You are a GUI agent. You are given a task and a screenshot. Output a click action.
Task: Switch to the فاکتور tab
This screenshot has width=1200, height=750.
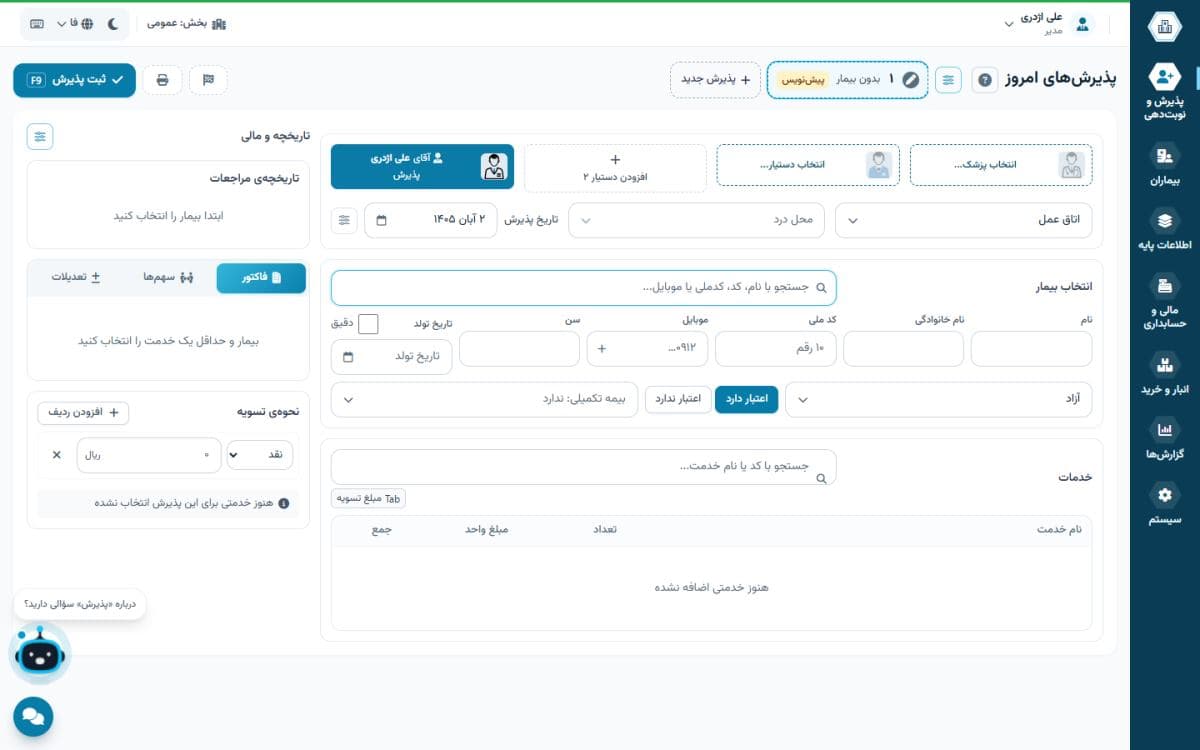(x=261, y=277)
